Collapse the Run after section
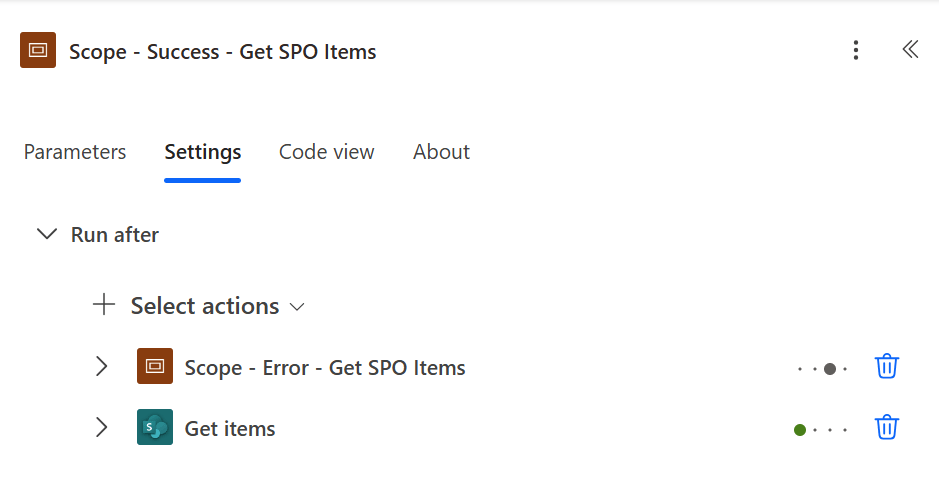 pyautogui.click(x=46, y=235)
